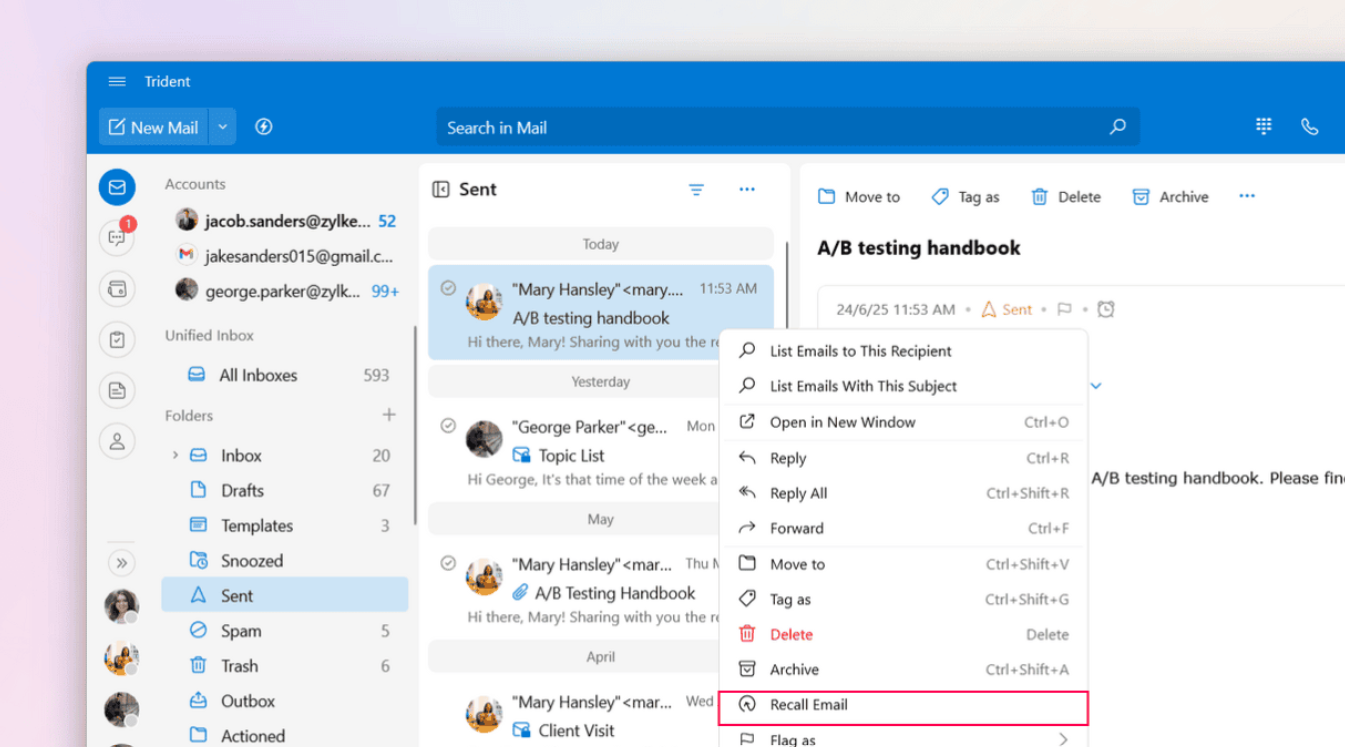Viewport: 1345px width, 747px height.
Task: Choose Delete from context menu
Action: click(903, 634)
